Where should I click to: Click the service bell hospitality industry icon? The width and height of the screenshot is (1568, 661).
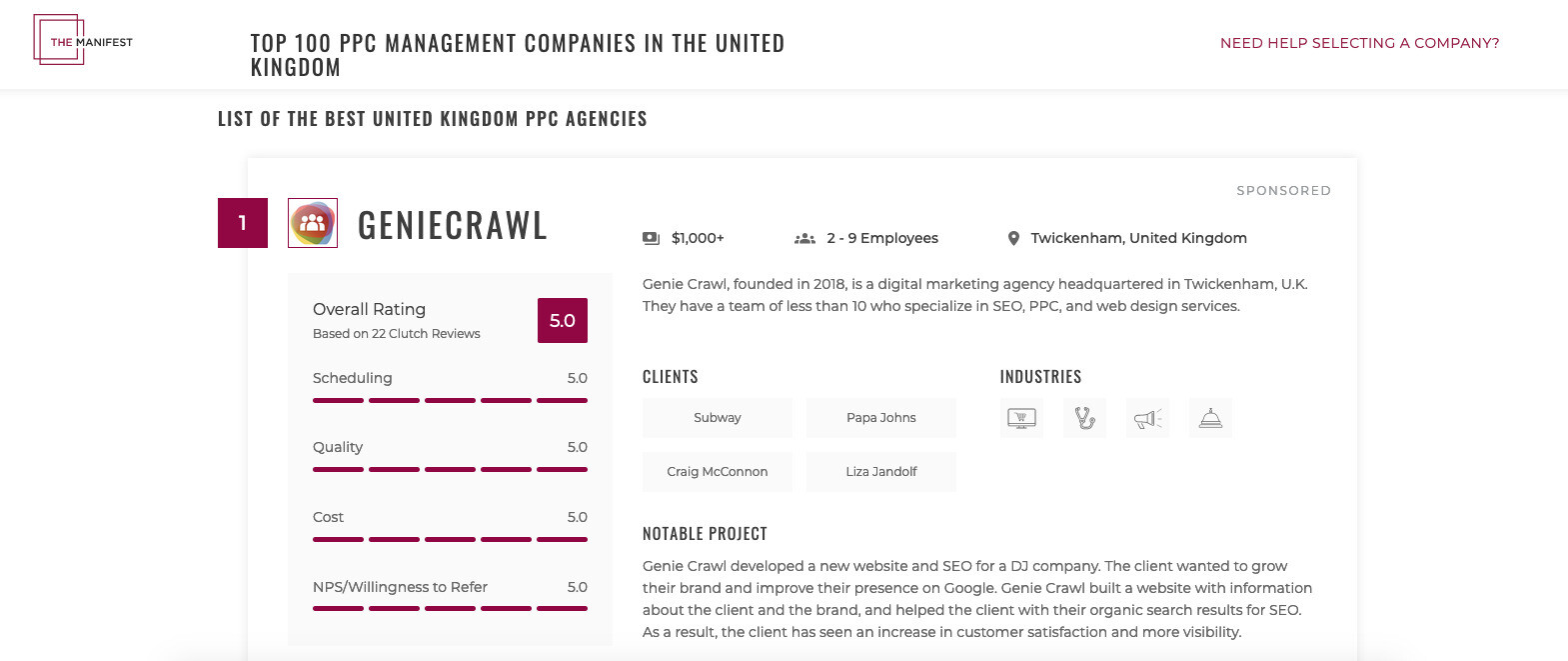1210,418
